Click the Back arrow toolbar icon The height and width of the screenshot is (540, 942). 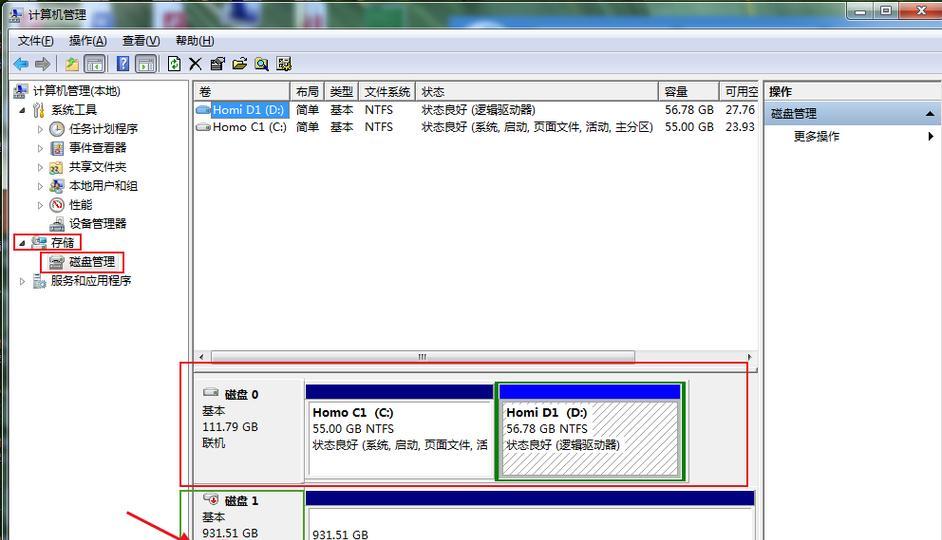pyautogui.click(x=21, y=64)
